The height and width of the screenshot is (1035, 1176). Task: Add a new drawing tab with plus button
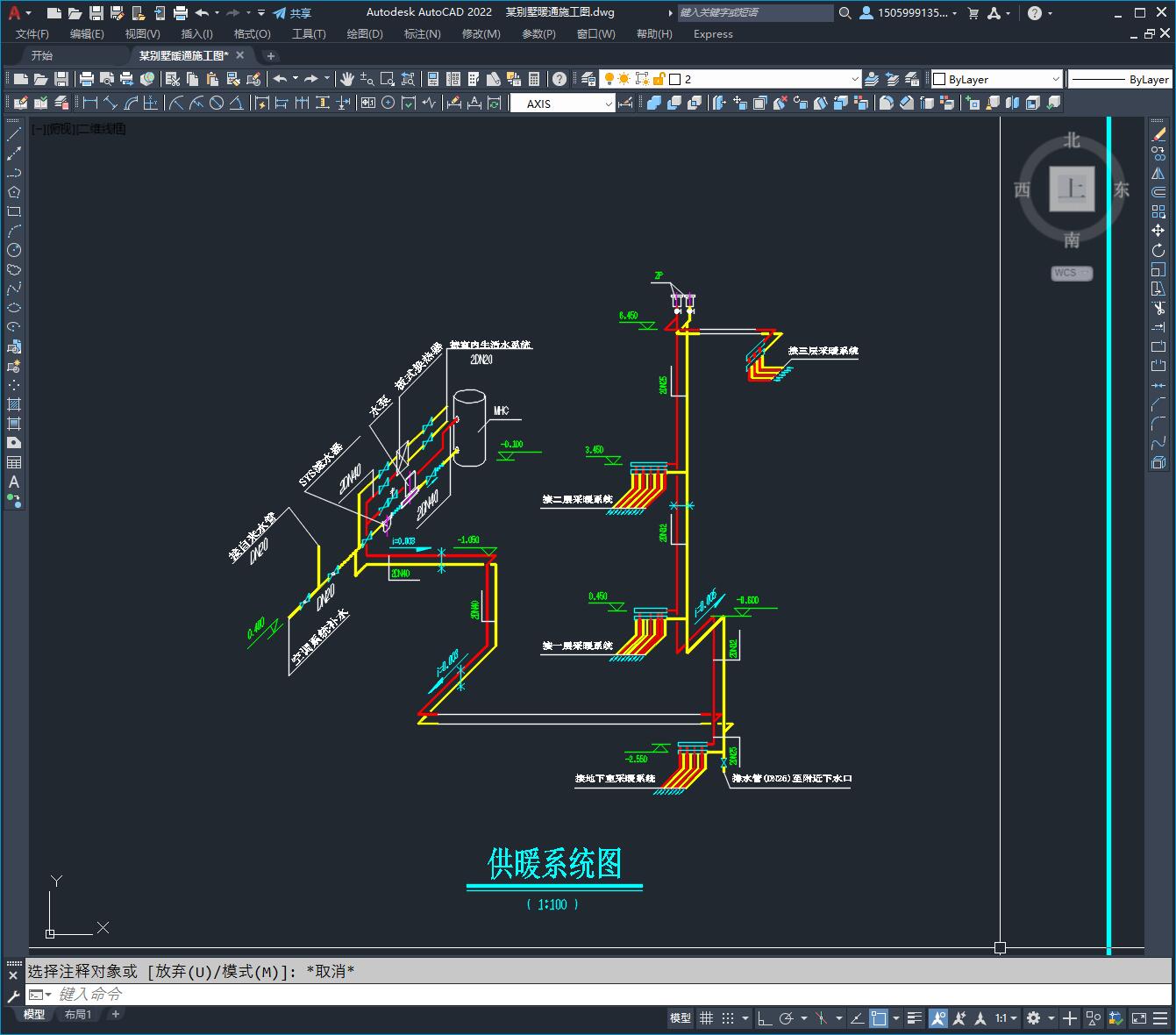point(271,55)
